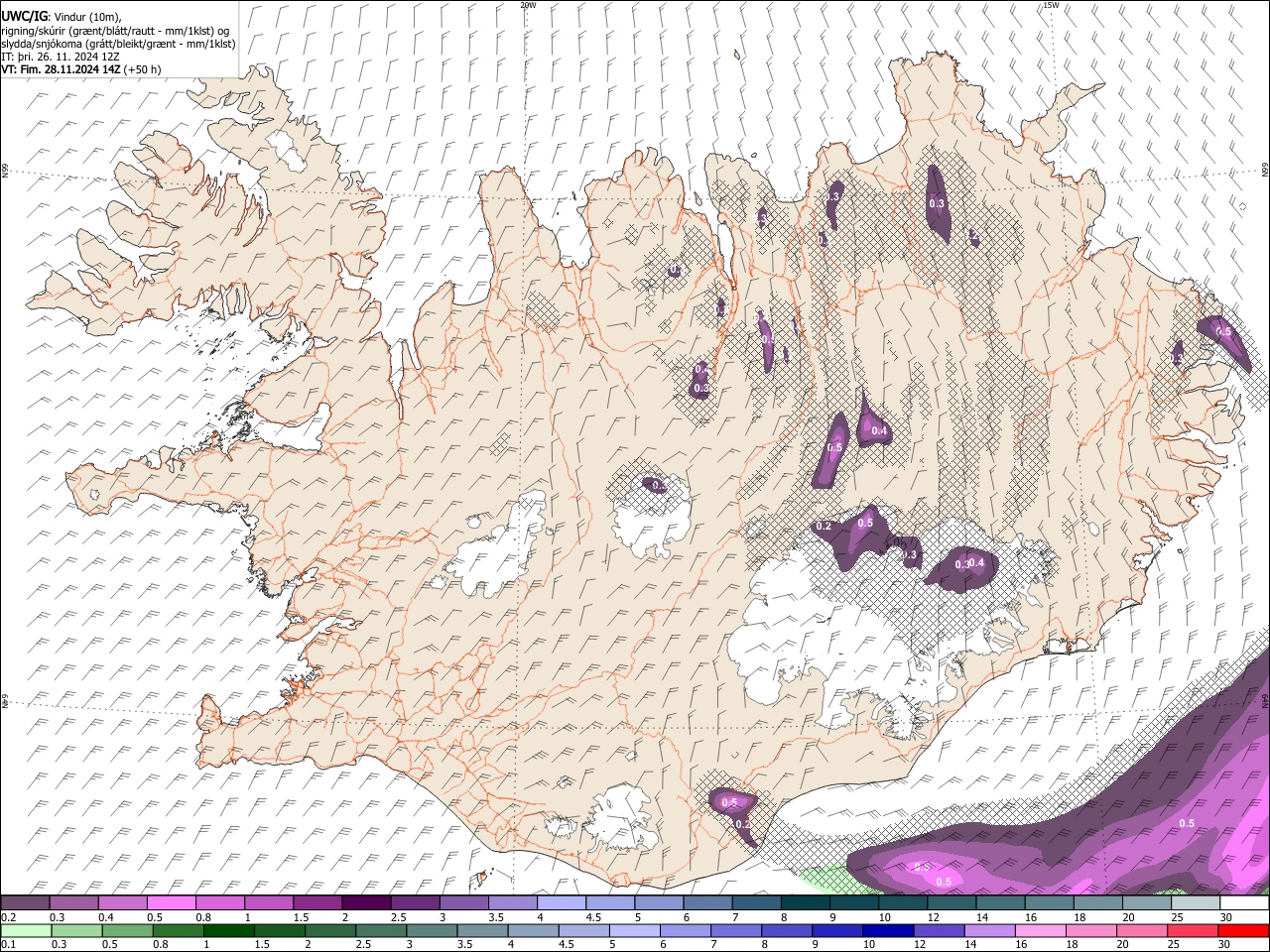Click the '30' value on the lower scale
Viewport: 1270px width, 952px height.
pyautogui.click(x=1225, y=944)
